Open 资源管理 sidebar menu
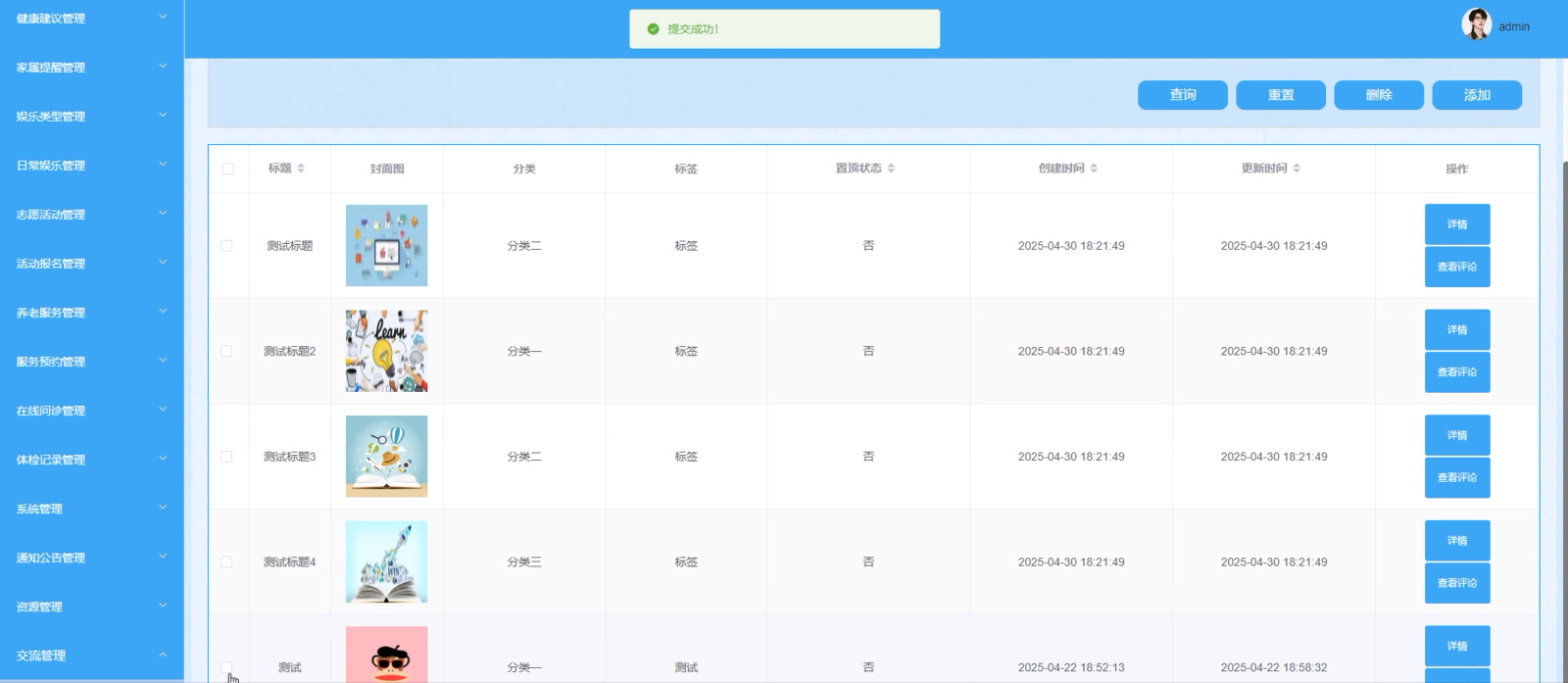Image resolution: width=1568 pixels, height=683 pixels. [91, 607]
